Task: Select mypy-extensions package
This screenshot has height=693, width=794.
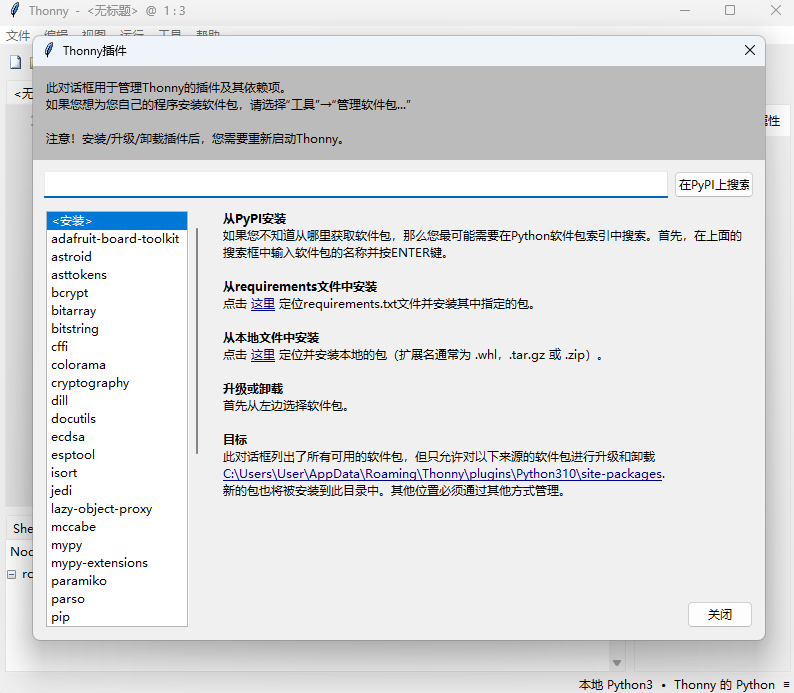Action: (x=116, y=563)
